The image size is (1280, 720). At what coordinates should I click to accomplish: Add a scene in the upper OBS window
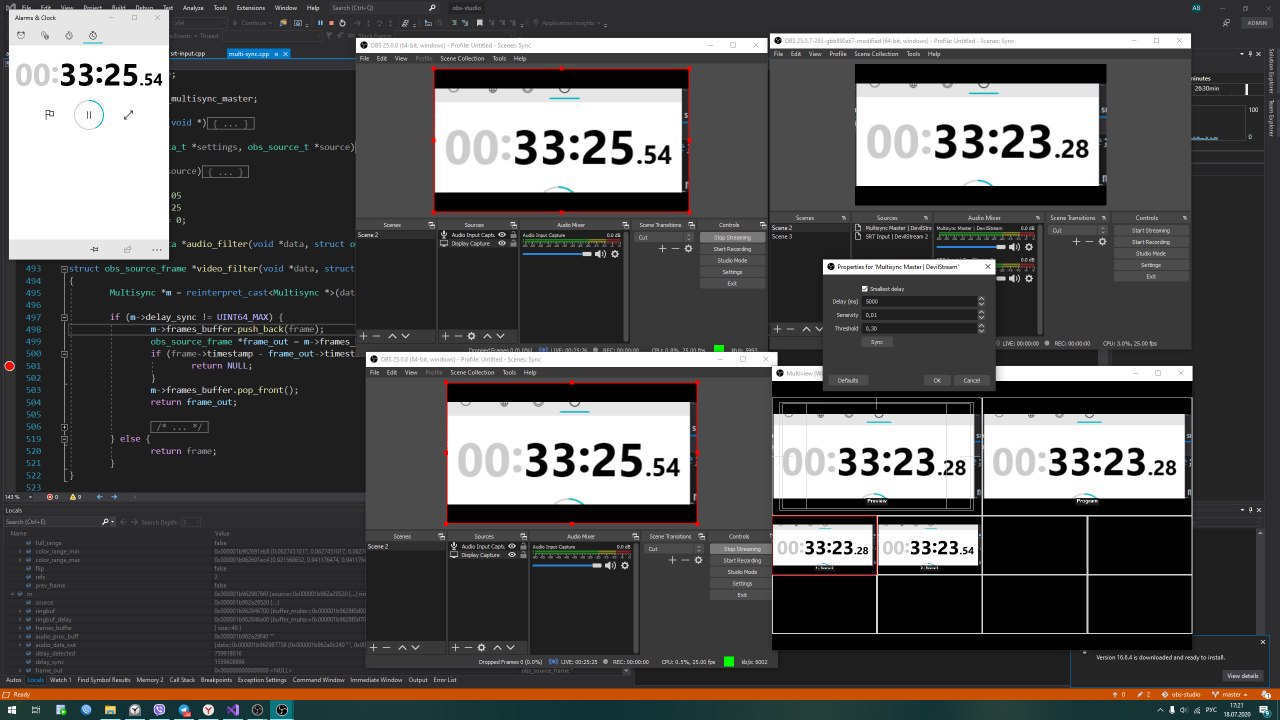click(364, 337)
